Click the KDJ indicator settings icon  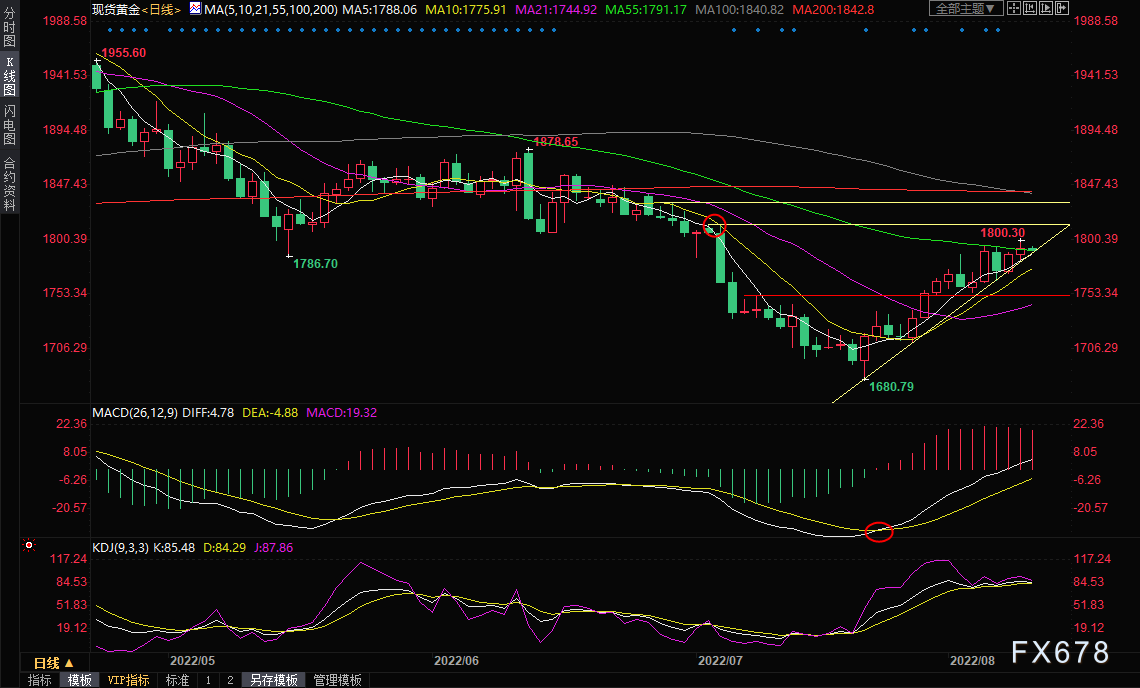pos(28,546)
